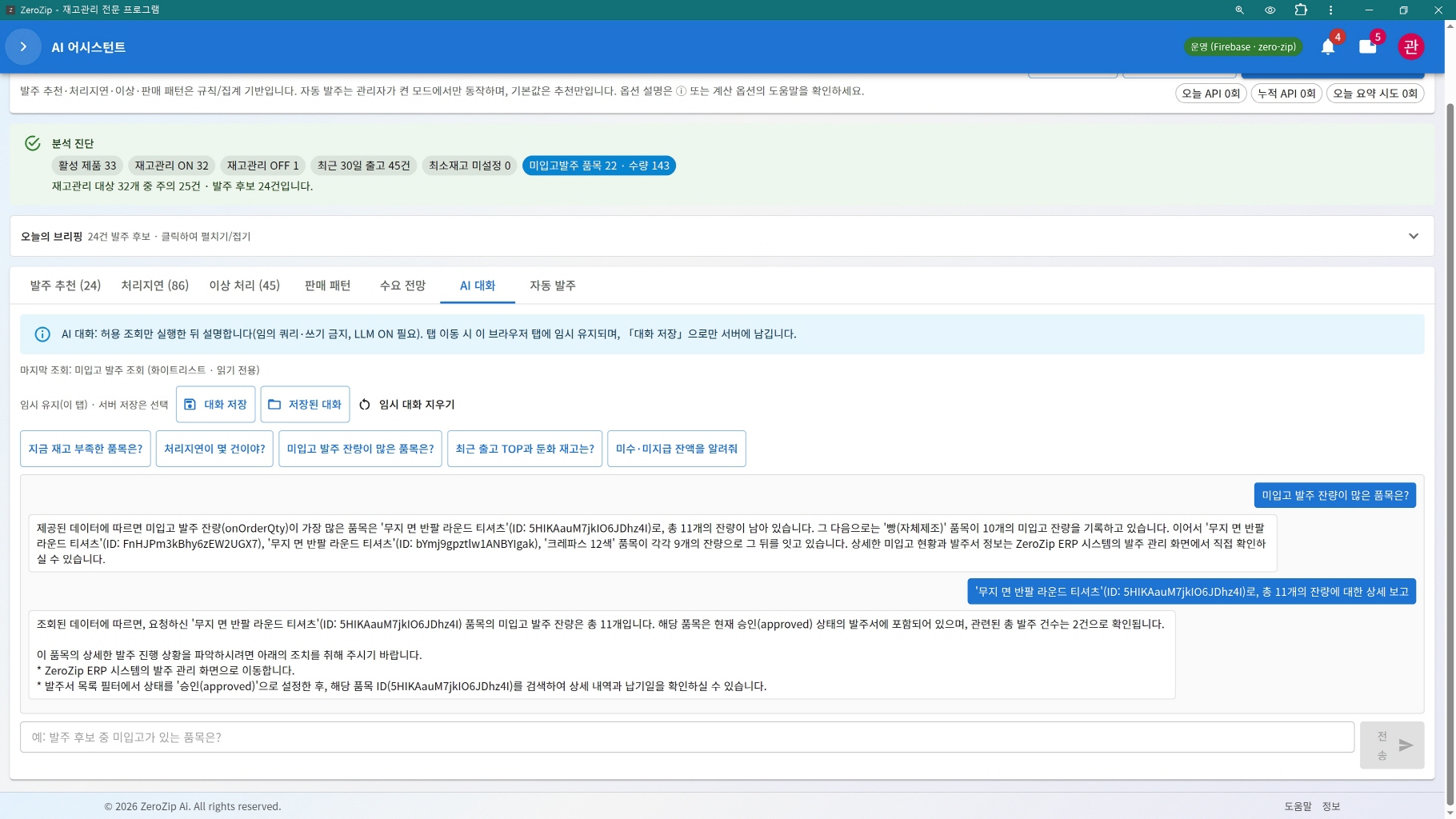
Task: Expand 오늘의 브리핑 with the chevron
Action: coord(1414,236)
